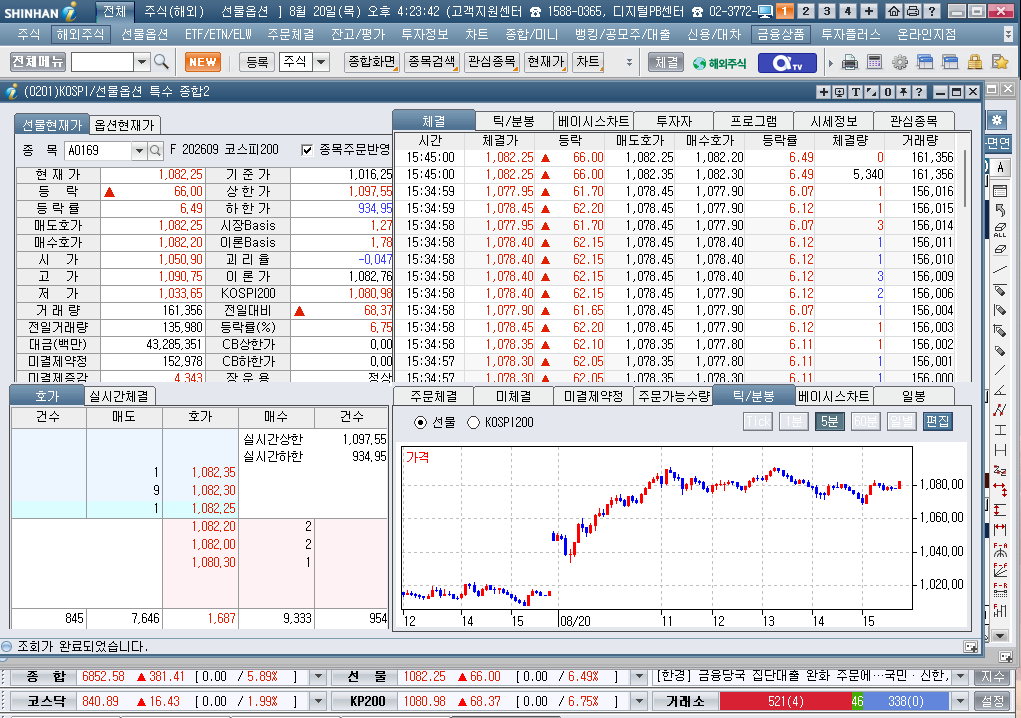The height and width of the screenshot is (718, 1021).
Task: Toggle the 5분 chart interval
Action: pos(830,422)
